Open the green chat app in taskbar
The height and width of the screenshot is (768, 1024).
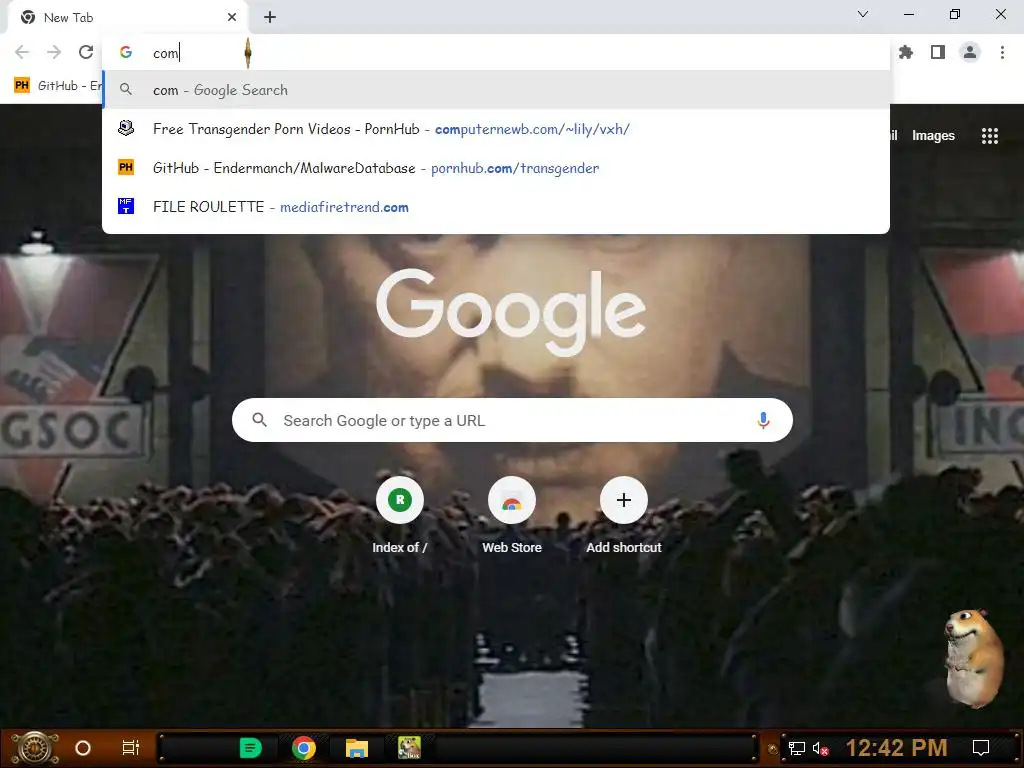click(x=251, y=748)
